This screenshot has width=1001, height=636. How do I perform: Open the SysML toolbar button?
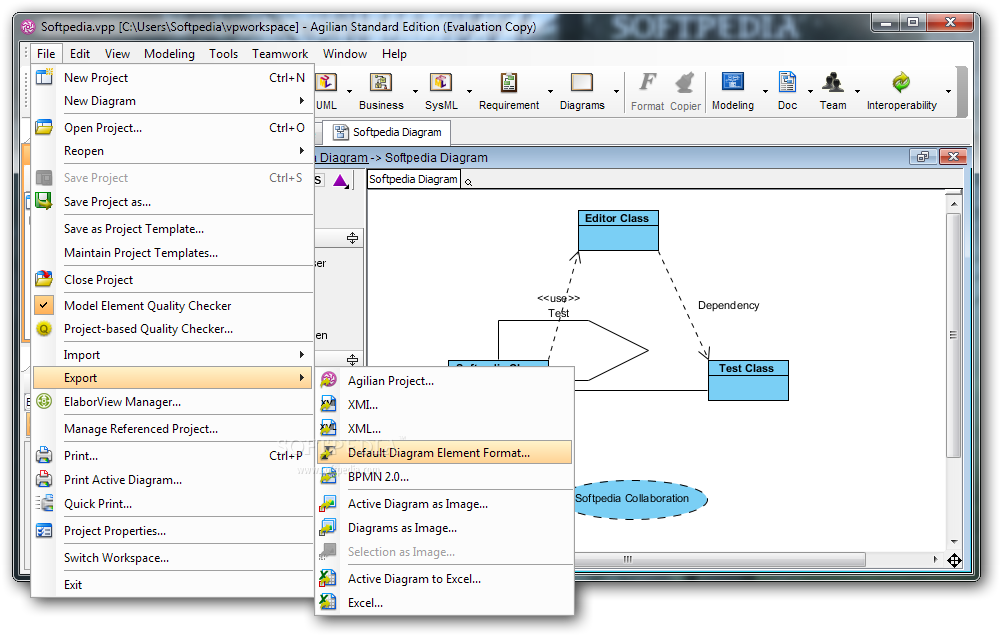pyautogui.click(x=441, y=91)
